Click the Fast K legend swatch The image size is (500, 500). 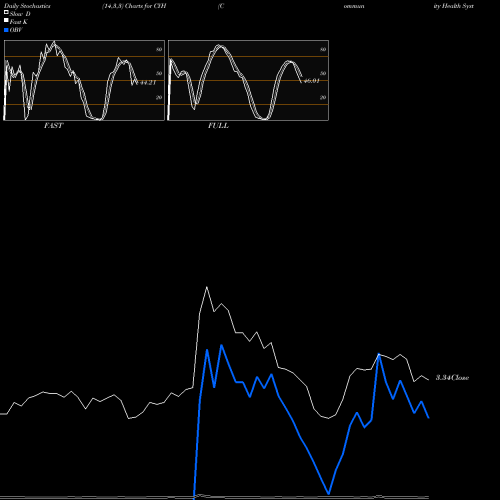click(x=6, y=20)
